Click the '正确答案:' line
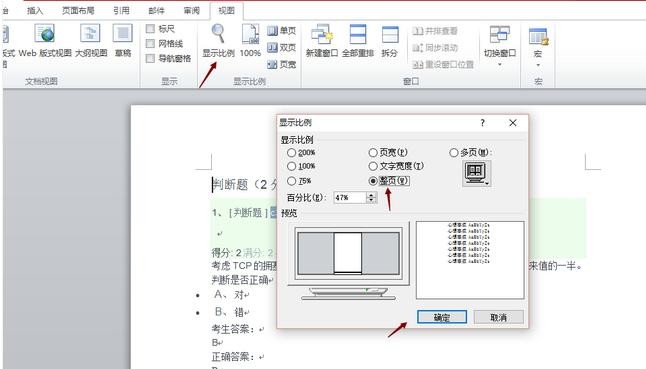Viewport: 646px width, 369px height. coord(238,357)
